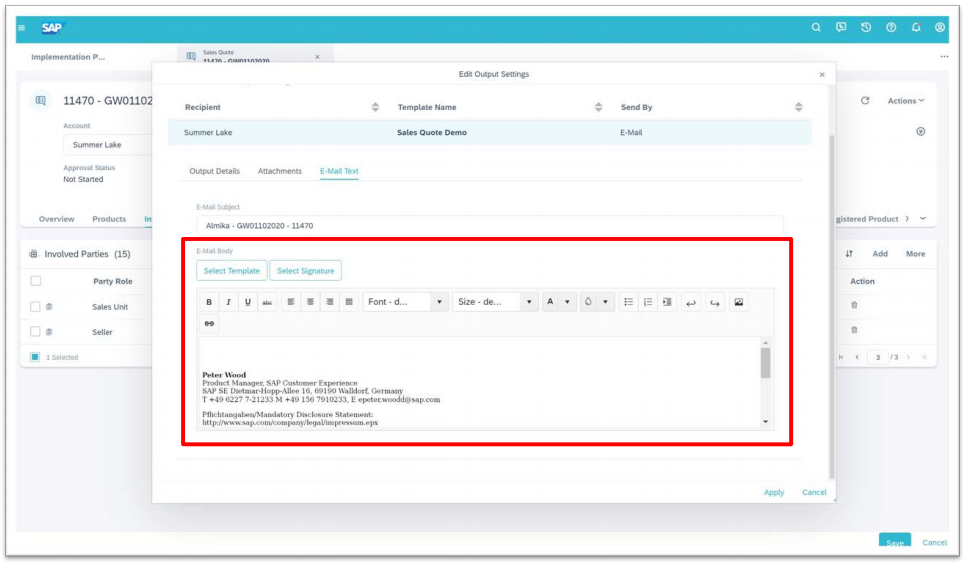Viewport: 963px width, 569px height.
Task: Open SAP header search
Action: pos(816,28)
